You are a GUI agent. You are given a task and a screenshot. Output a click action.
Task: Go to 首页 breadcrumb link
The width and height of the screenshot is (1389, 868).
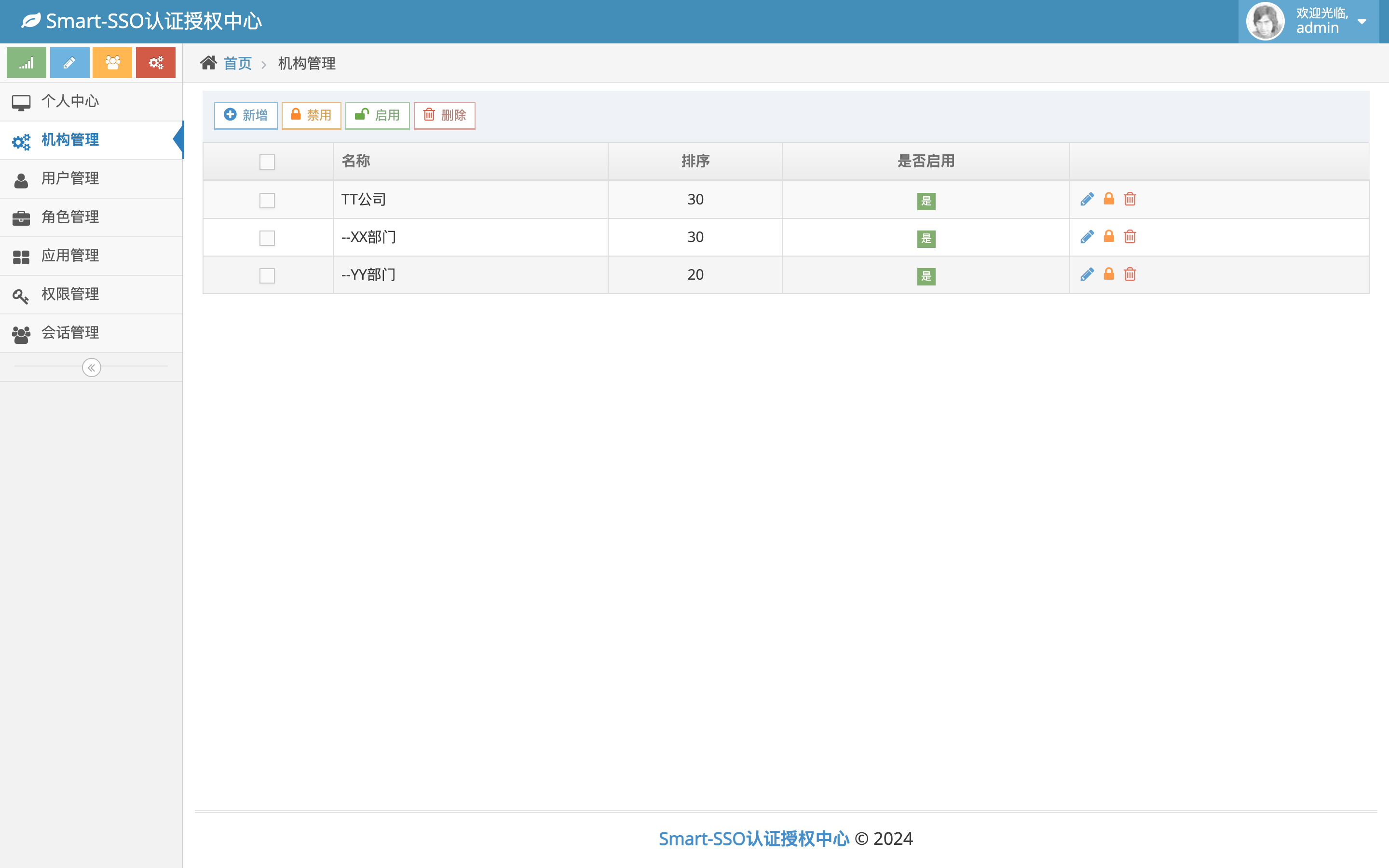point(238,63)
